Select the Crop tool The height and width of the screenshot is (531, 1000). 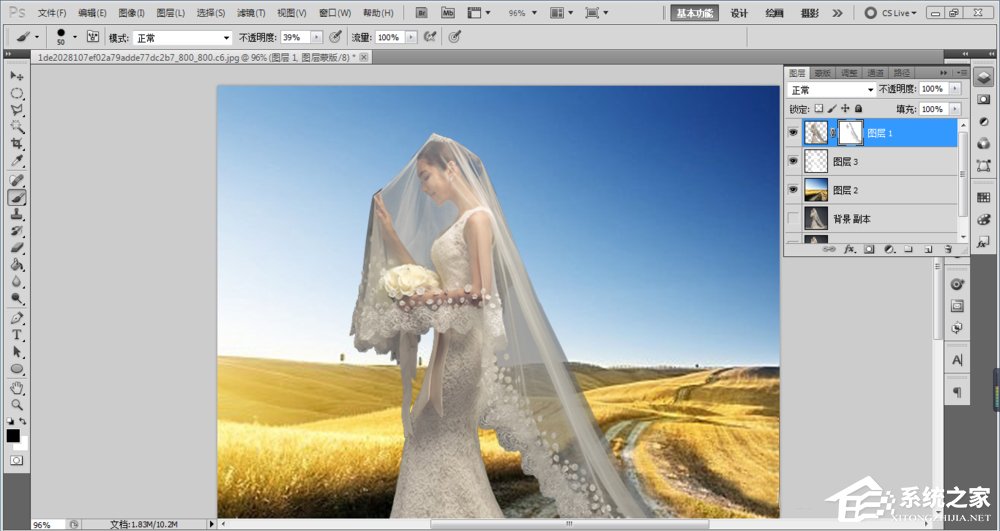coord(16,144)
